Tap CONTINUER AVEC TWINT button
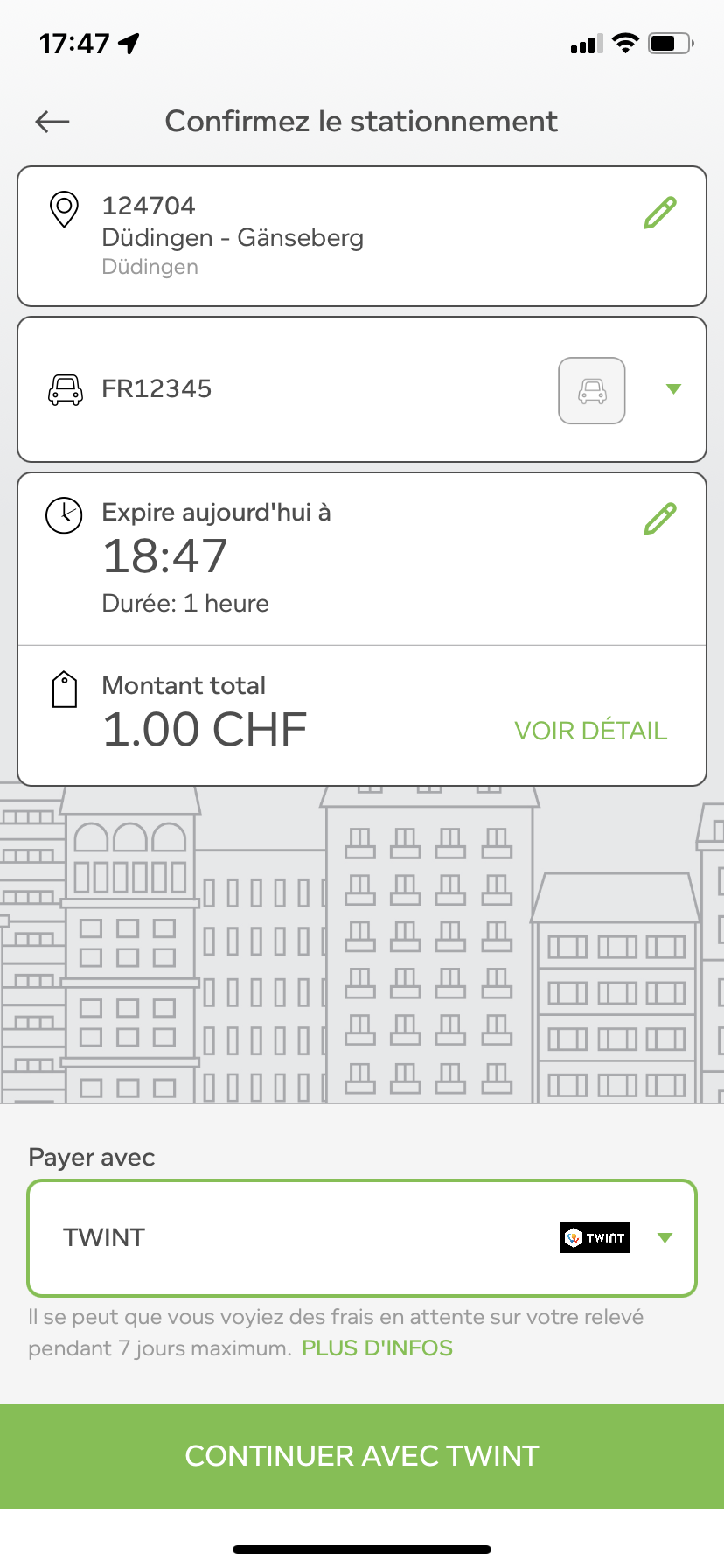The image size is (724, 1568). click(x=362, y=1455)
